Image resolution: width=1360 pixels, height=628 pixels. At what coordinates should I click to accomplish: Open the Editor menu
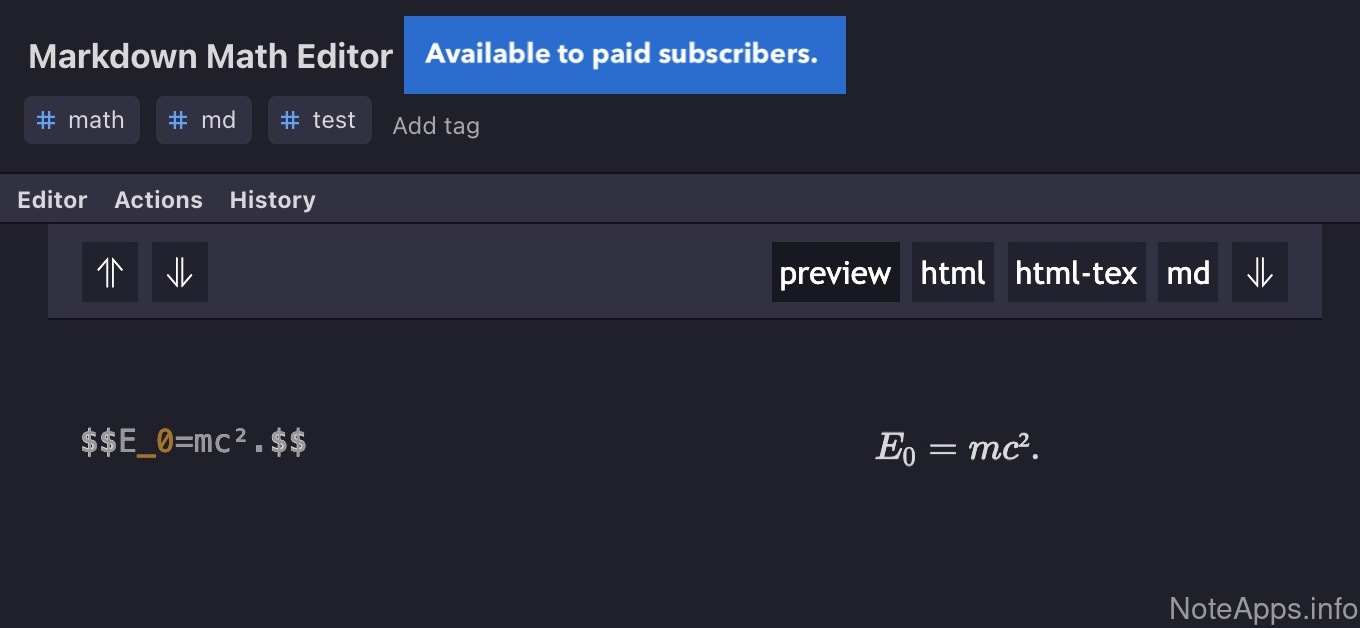tap(52, 200)
